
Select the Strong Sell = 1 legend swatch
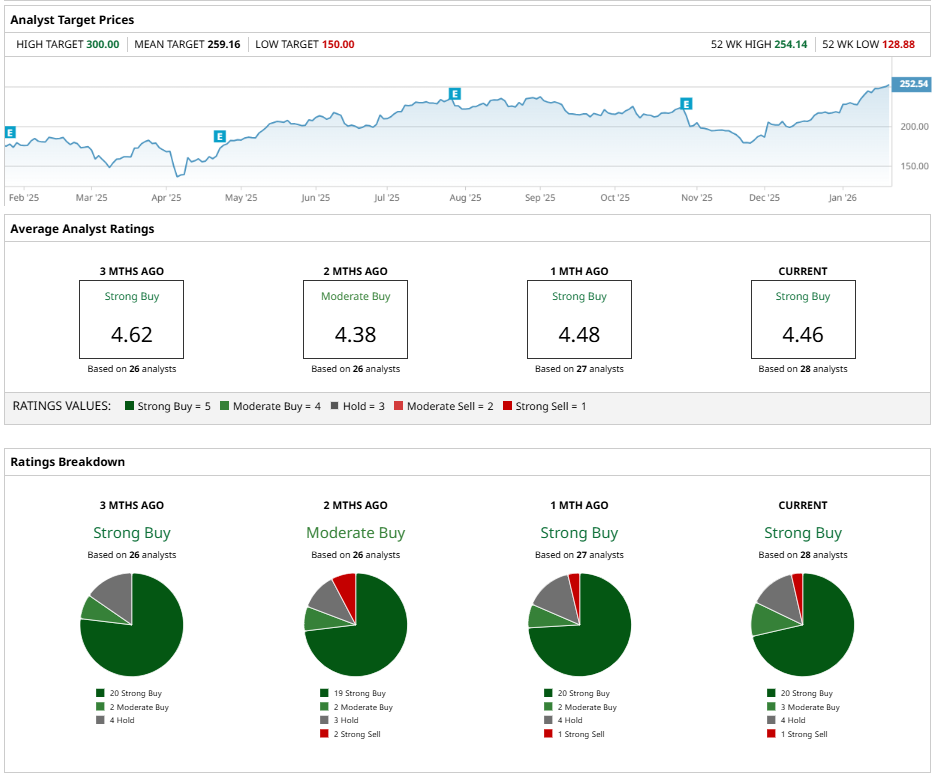[508, 407]
